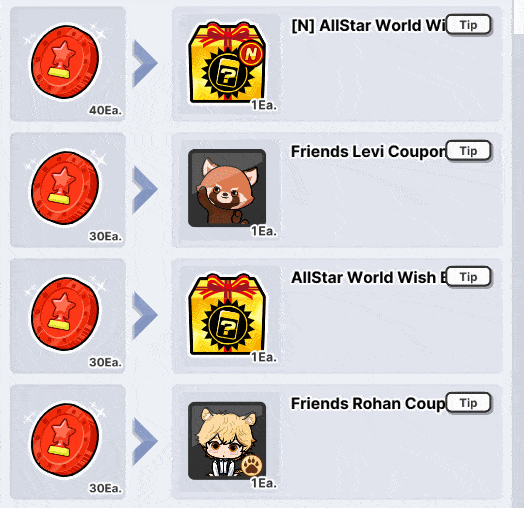Click the red coin in the AllStar World Wish row
Image resolution: width=524 pixels, height=508 pixels.
pyautogui.click(x=65, y=314)
